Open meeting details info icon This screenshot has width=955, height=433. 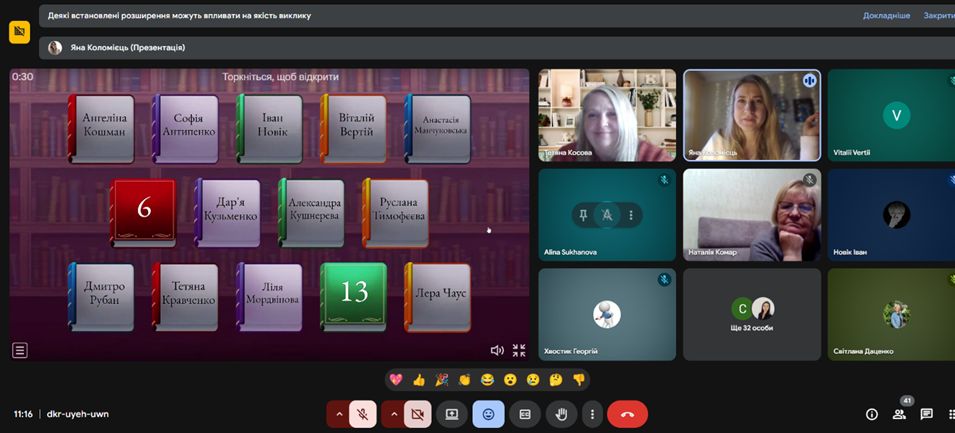[x=871, y=414]
